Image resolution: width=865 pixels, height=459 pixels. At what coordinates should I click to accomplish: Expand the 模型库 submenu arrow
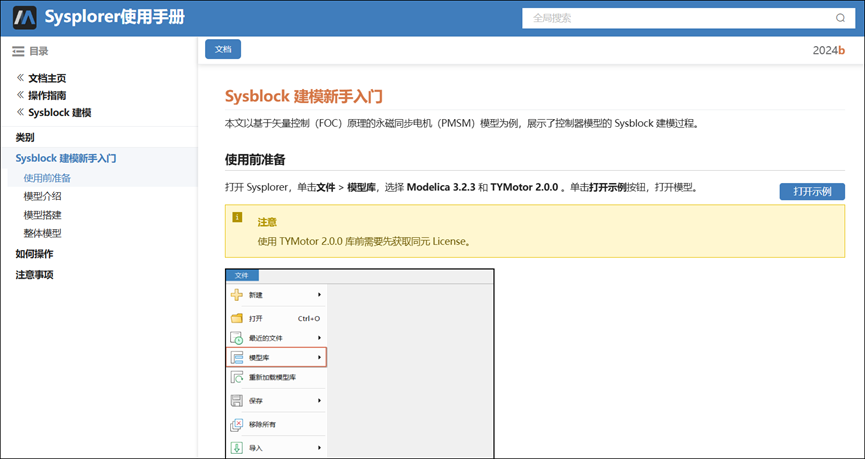pyautogui.click(x=319, y=357)
